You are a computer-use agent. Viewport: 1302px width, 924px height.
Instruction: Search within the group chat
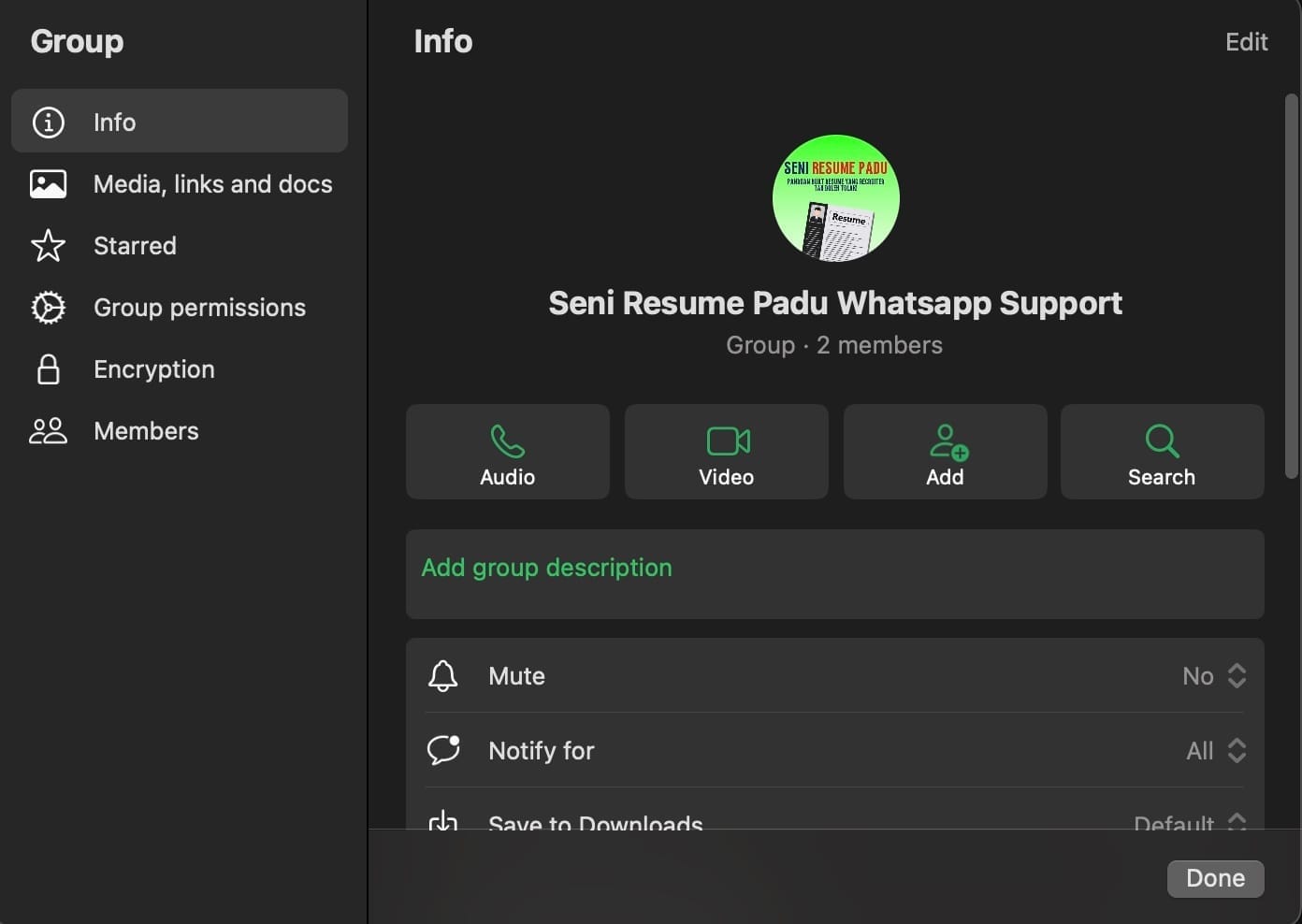pos(1162,452)
